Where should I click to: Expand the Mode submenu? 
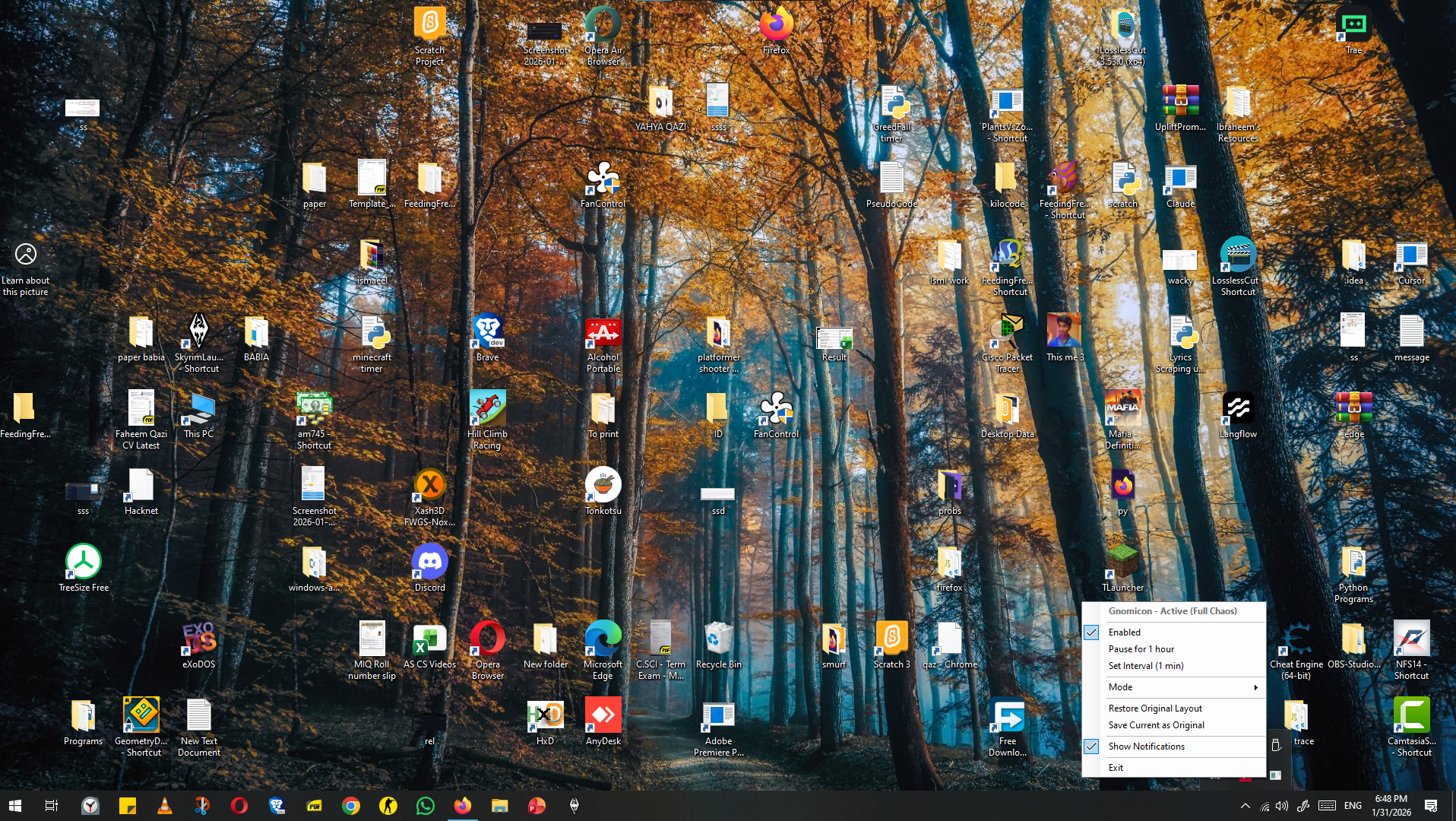point(1181,687)
